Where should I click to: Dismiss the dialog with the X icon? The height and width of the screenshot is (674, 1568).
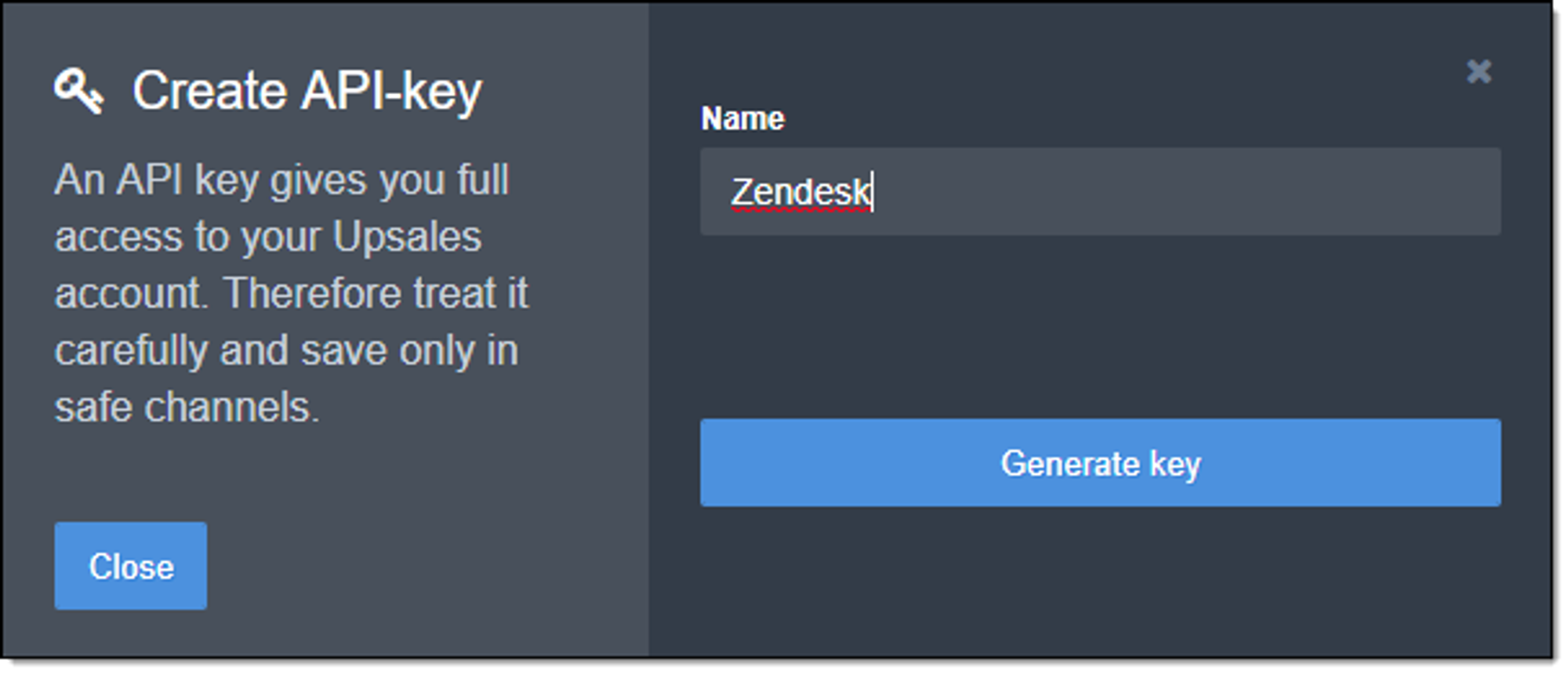(1479, 72)
